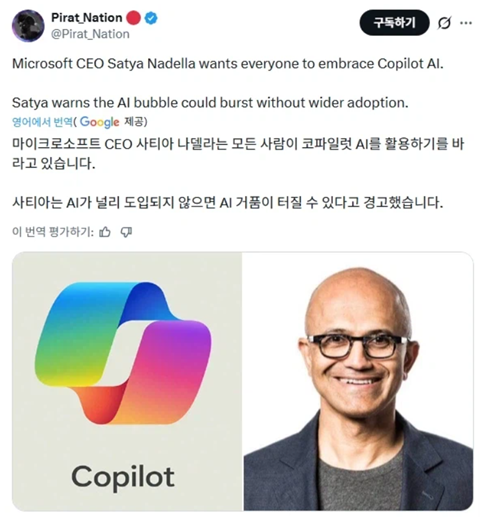490x529 pixels.
Task: Click the Google logo in translation credit
Action: point(100,122)
